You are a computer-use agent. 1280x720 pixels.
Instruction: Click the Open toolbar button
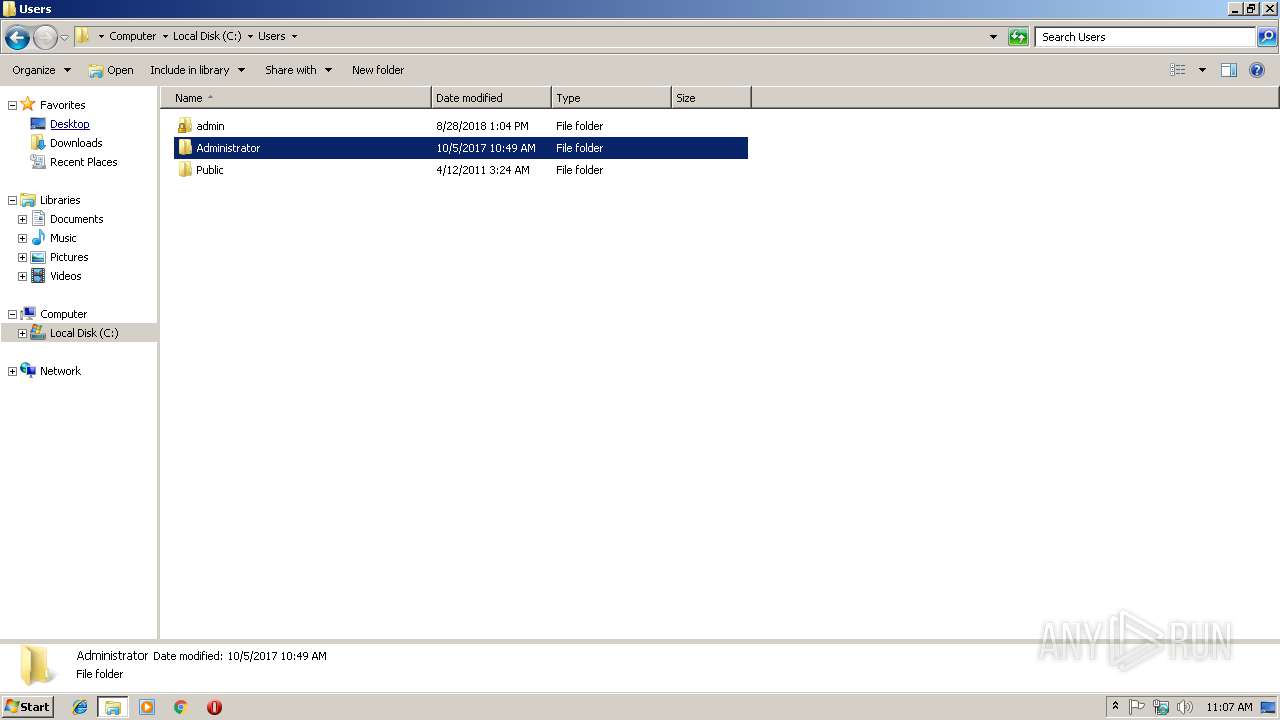110,70
